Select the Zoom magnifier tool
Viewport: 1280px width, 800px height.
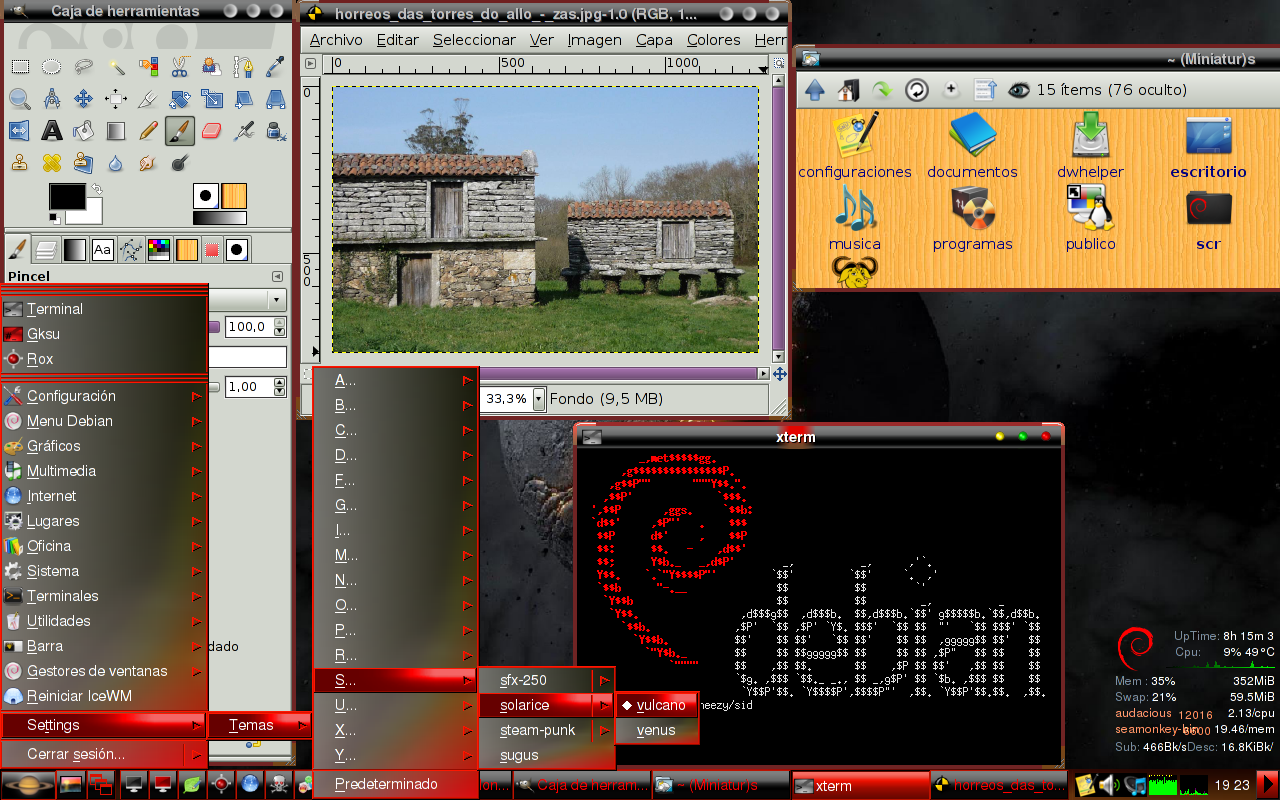20,99
